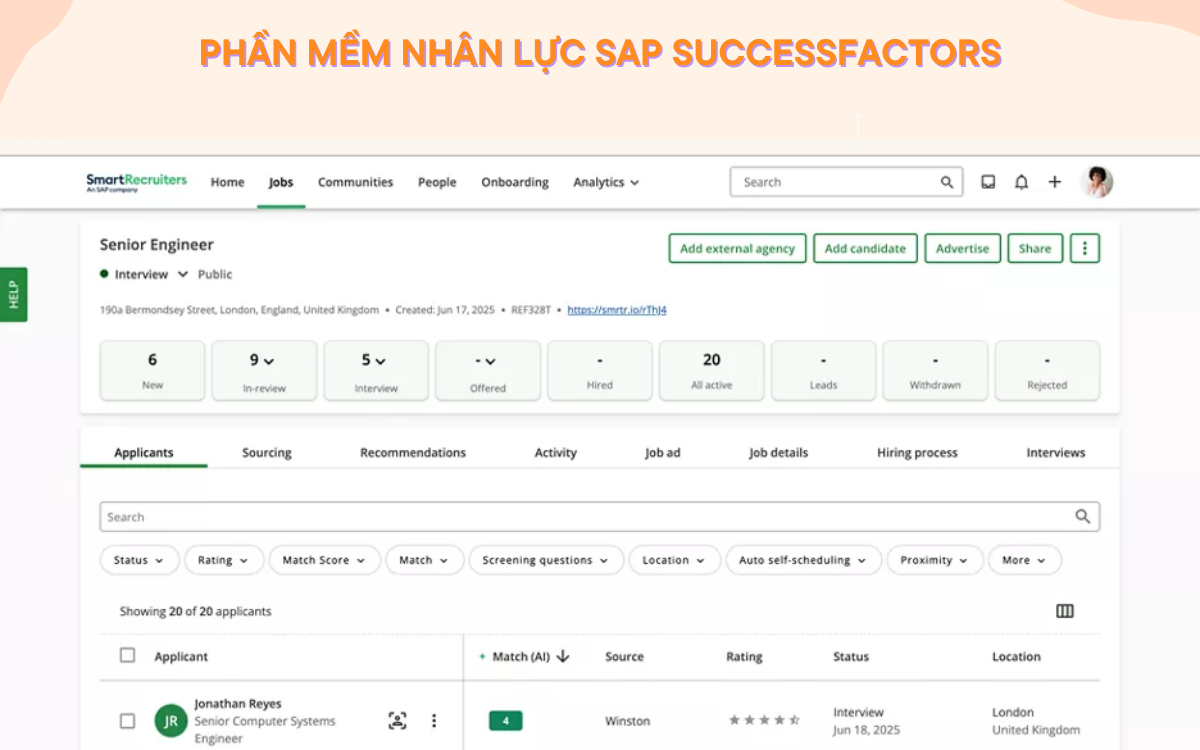This screenshot has width=1200, height=750.
Task: Switch to the Job ad tab
Action: (663, 453)
